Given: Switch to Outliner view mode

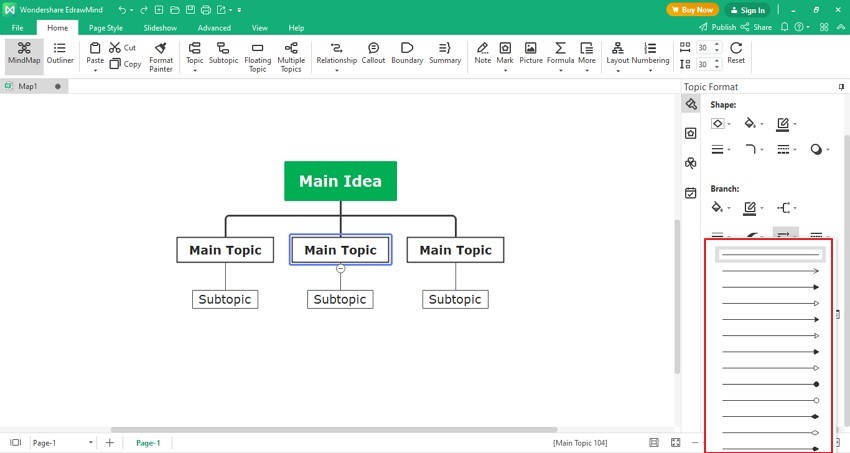Looking at the screenshot, I should pos(60,53).
